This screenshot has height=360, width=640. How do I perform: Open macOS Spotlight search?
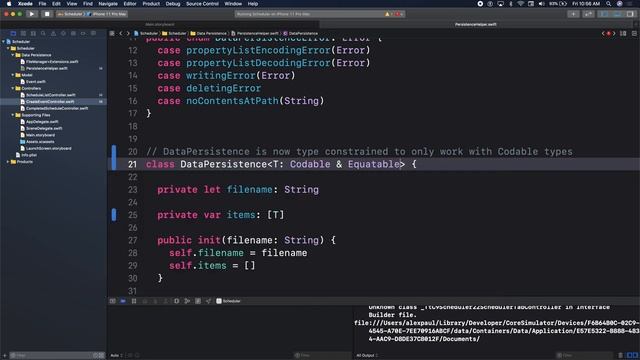[x=608, y=4]
